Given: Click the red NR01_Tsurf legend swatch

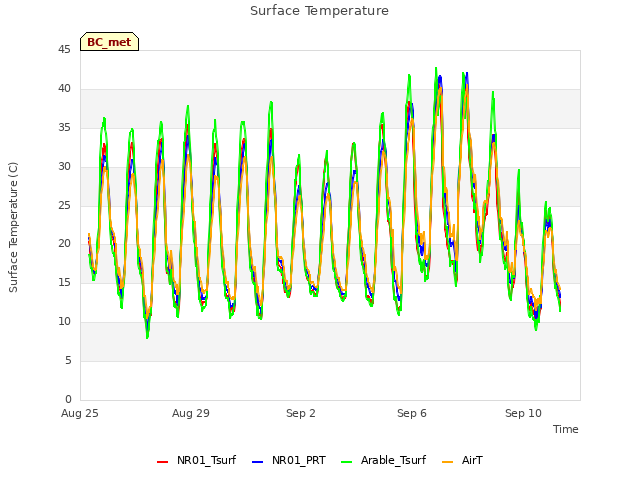Looking at the screenshot, I should 162,462.
